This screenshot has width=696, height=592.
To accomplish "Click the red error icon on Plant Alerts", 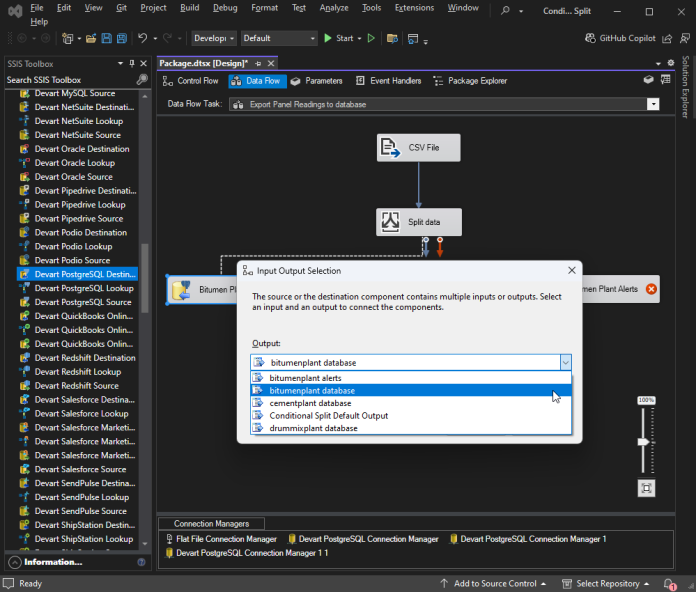I will (651, 289).
